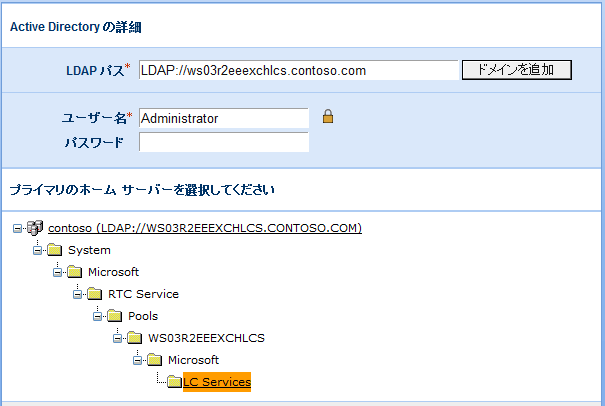Image resolution: width=605 pixels, height=406 pixels.
Task: Select the LC Services tree item
Action: 216,382
